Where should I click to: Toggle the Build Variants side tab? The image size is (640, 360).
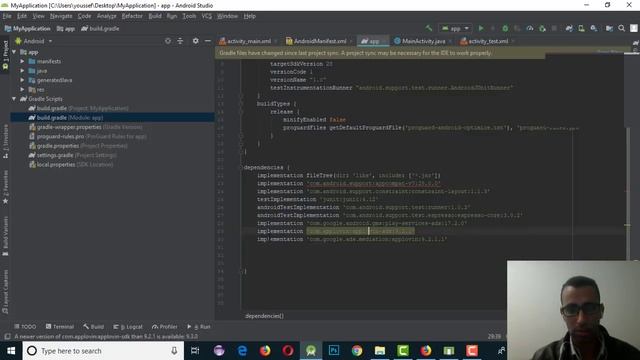(5, 236)
